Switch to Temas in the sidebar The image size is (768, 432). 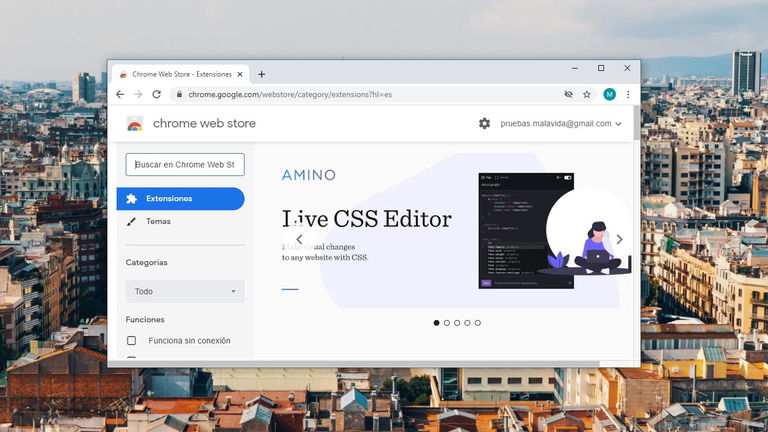[158, 221]
